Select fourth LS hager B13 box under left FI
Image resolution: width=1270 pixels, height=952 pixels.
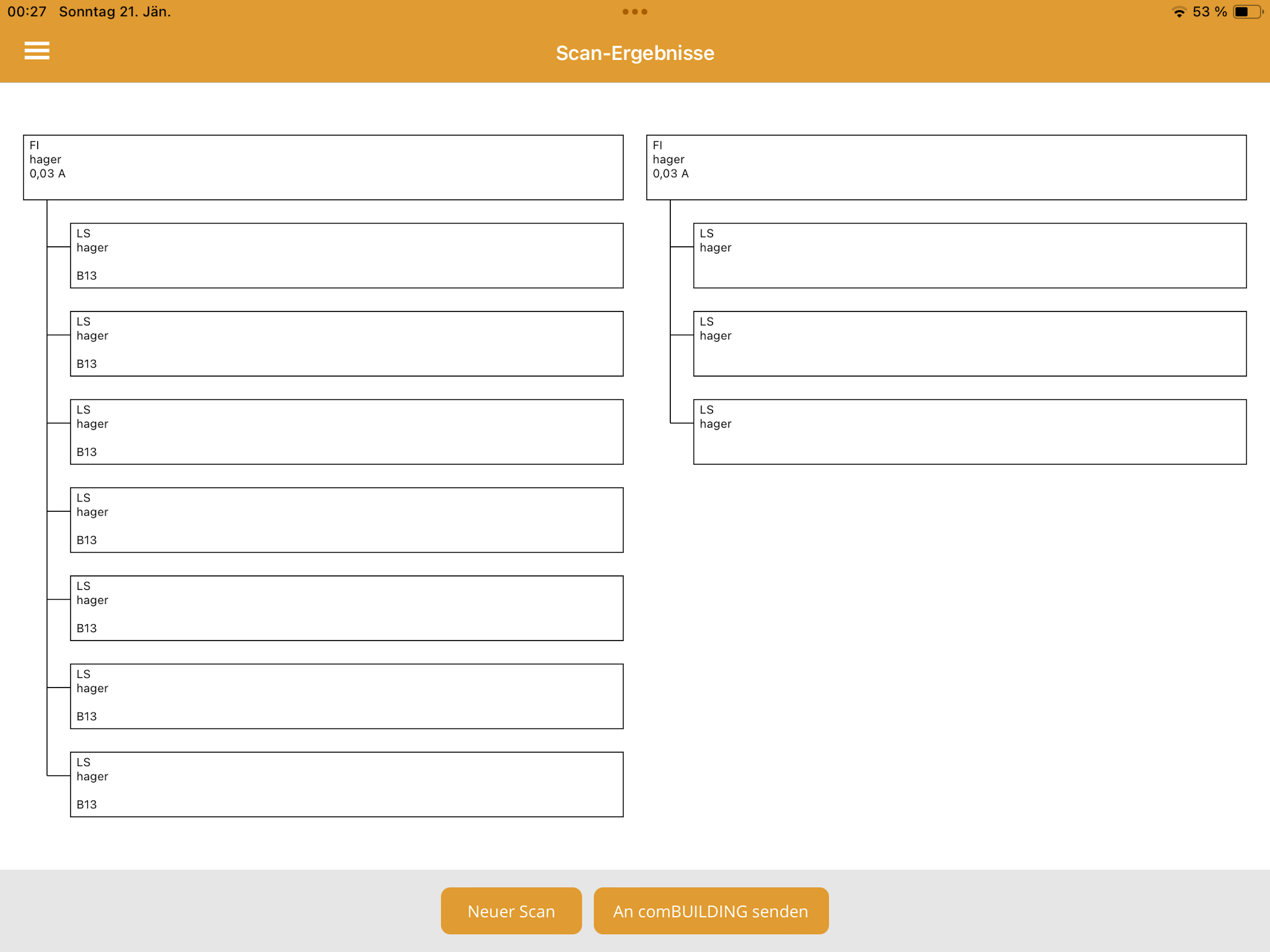click(347, 520)
